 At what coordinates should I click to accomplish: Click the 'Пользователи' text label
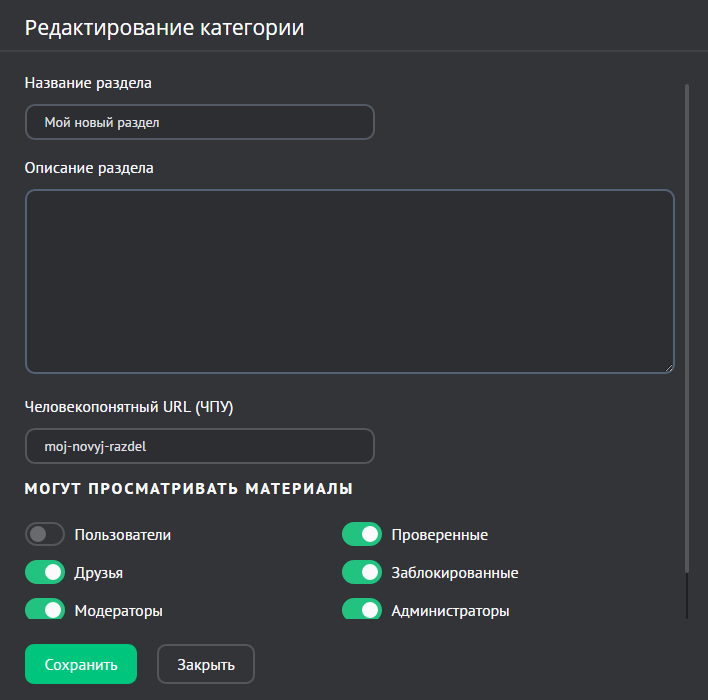123,534
